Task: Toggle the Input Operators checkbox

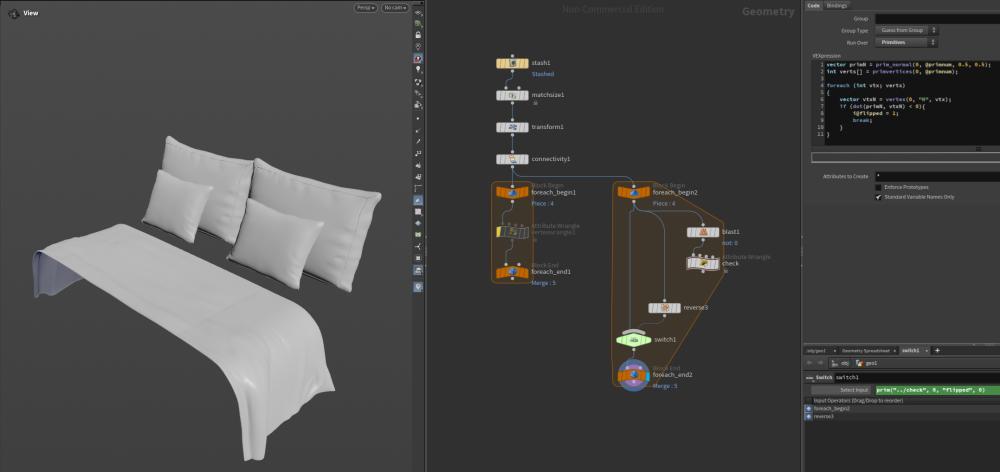Action: [809, 401]
